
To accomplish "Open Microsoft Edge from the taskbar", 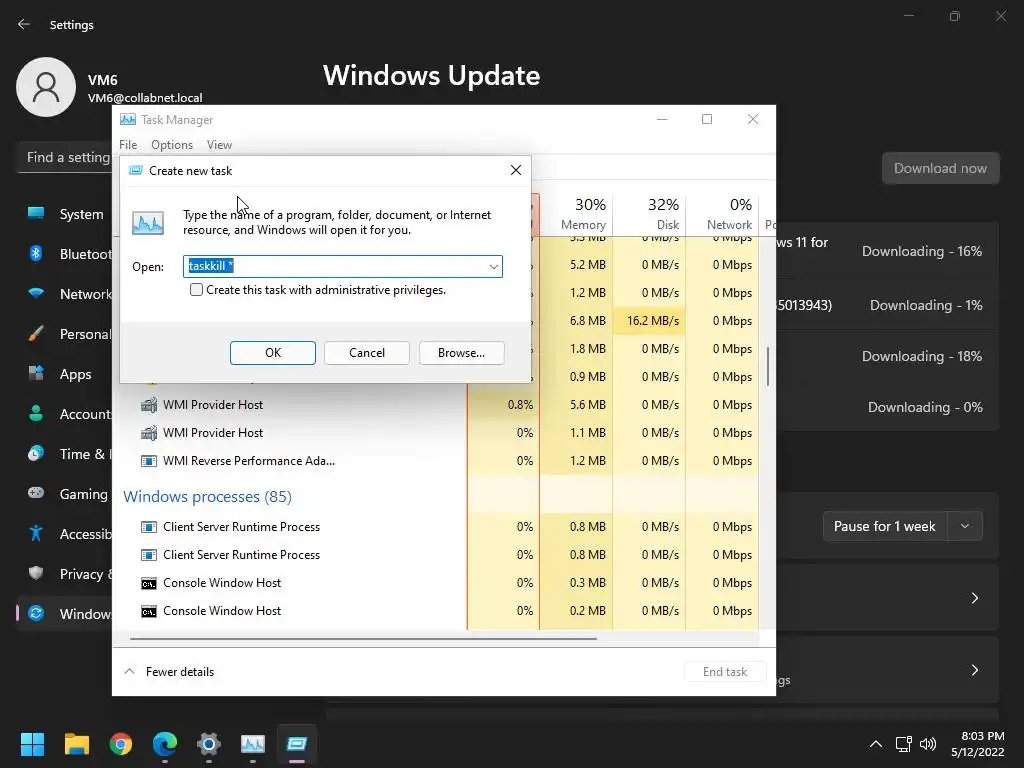I will tap(165, 744).
